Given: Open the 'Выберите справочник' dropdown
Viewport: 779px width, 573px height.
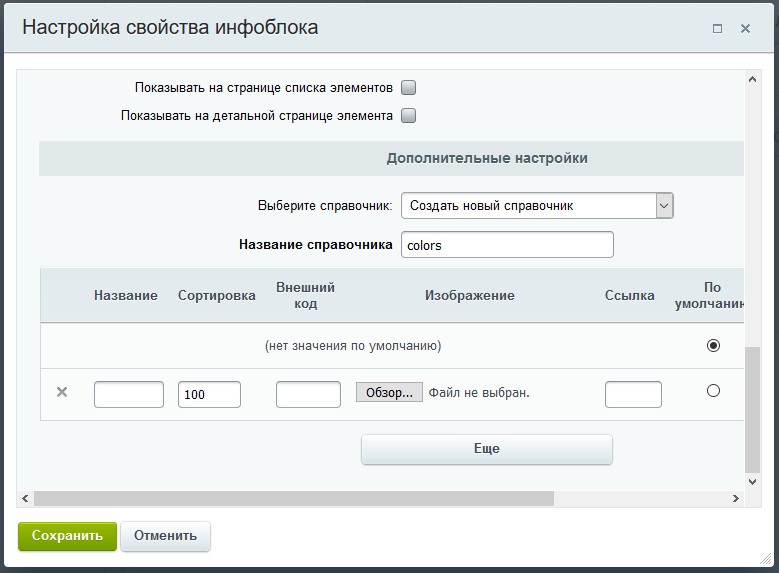Looking at the screenshot, I should coord(537,206).
